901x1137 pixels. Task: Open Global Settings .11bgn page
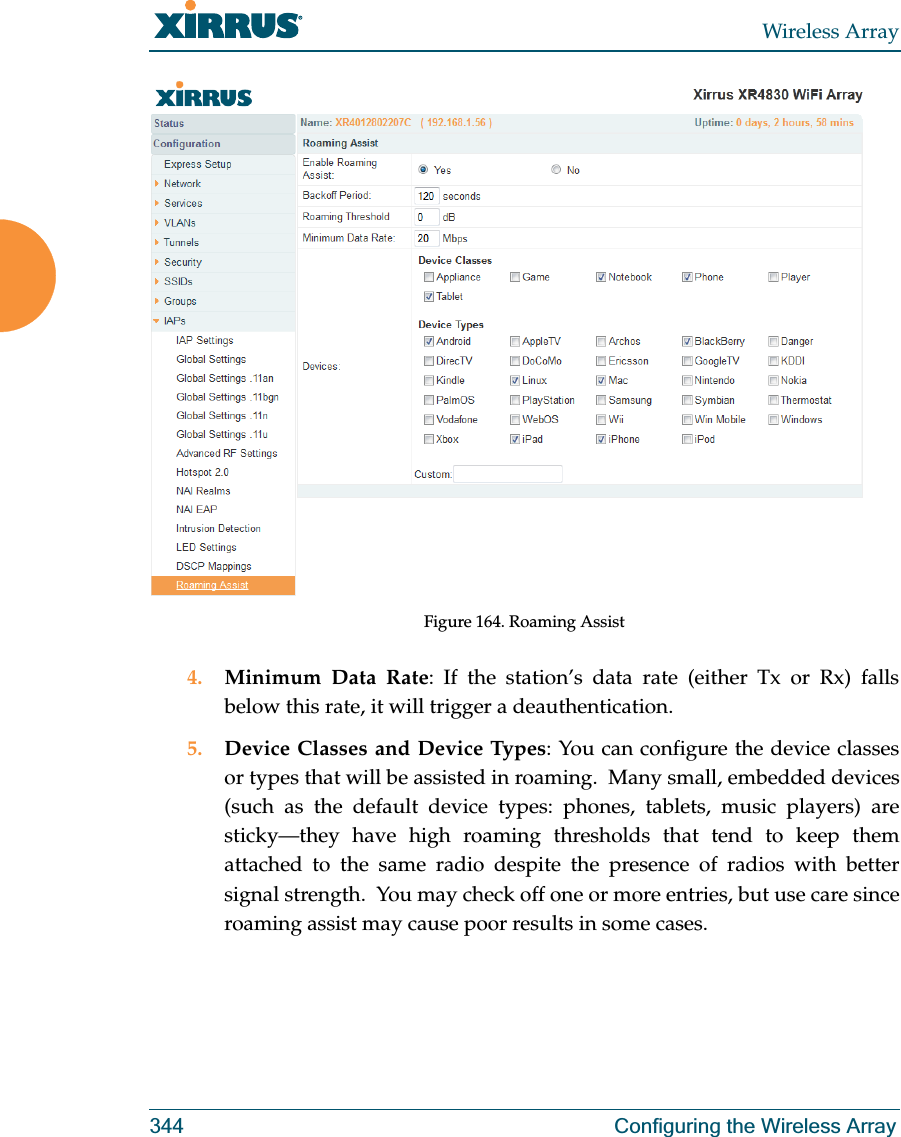[x=227, y=397]
